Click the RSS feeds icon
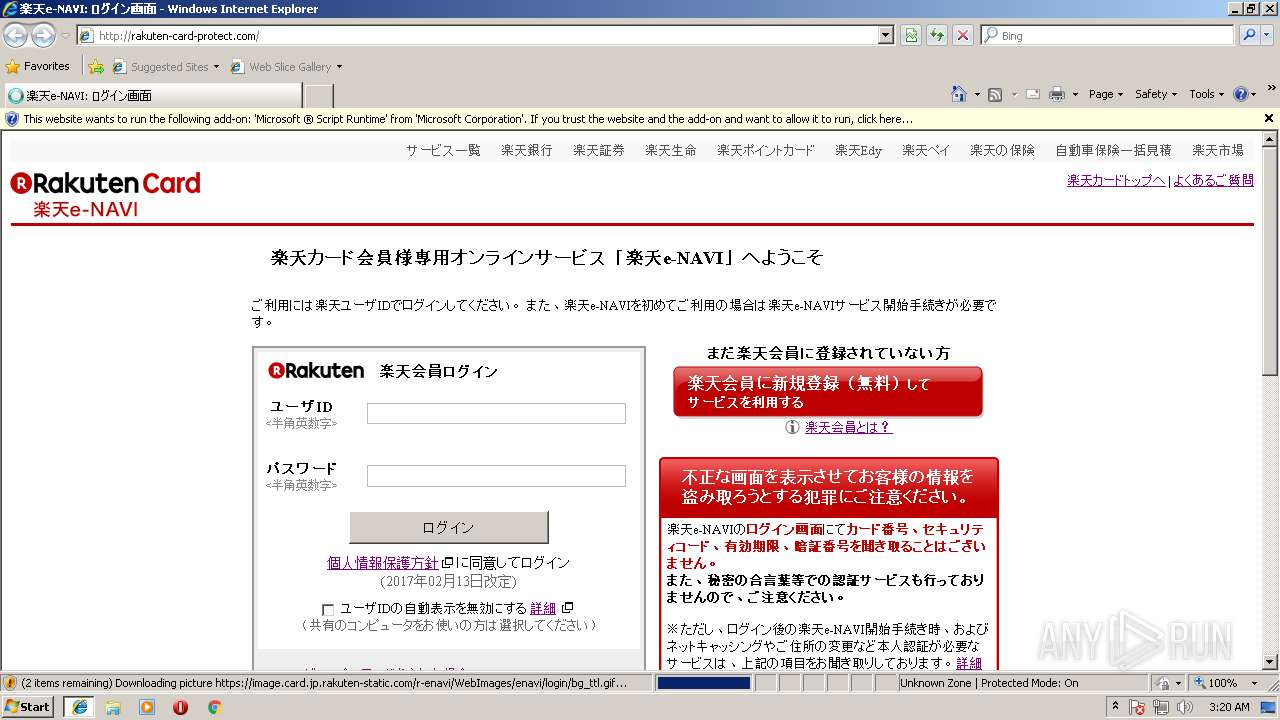 click(x=995, y=94)
